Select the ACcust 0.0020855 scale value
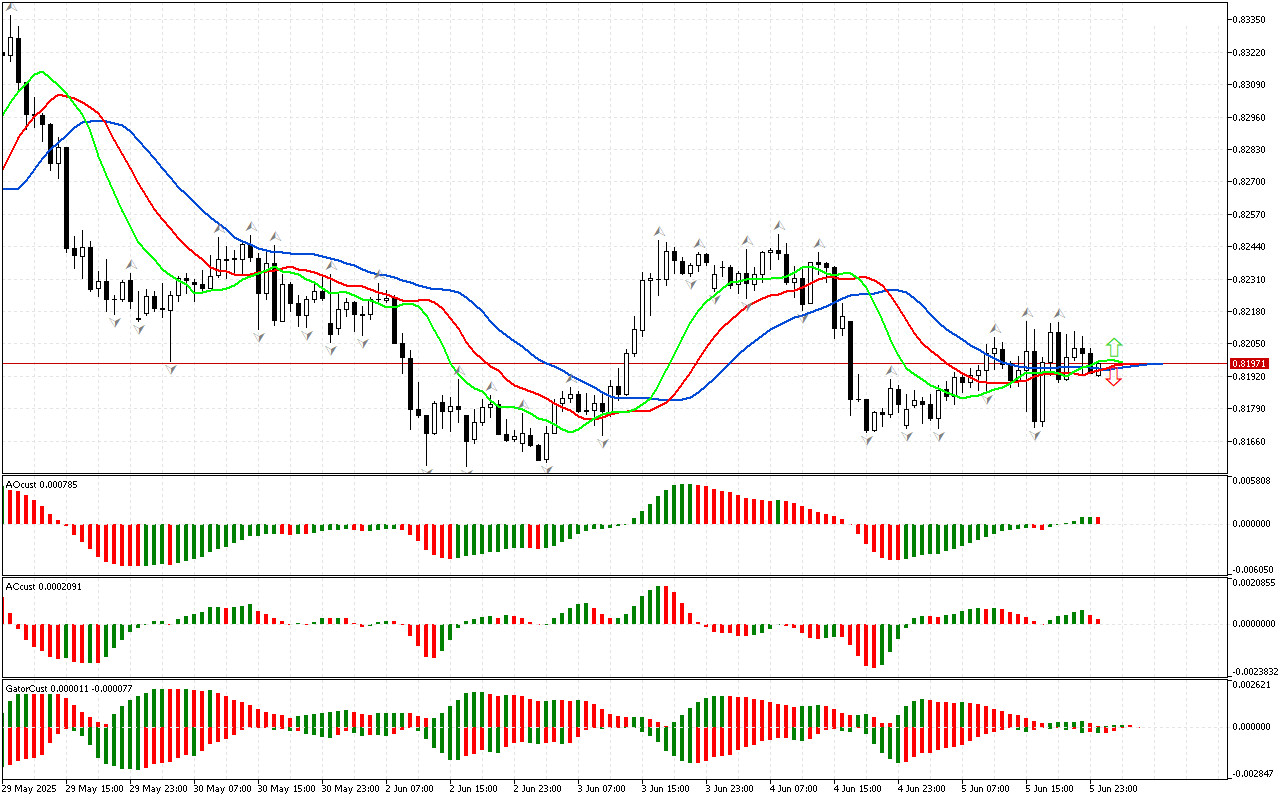The height and width of the screenshot is (800, 1280). 1254,582
